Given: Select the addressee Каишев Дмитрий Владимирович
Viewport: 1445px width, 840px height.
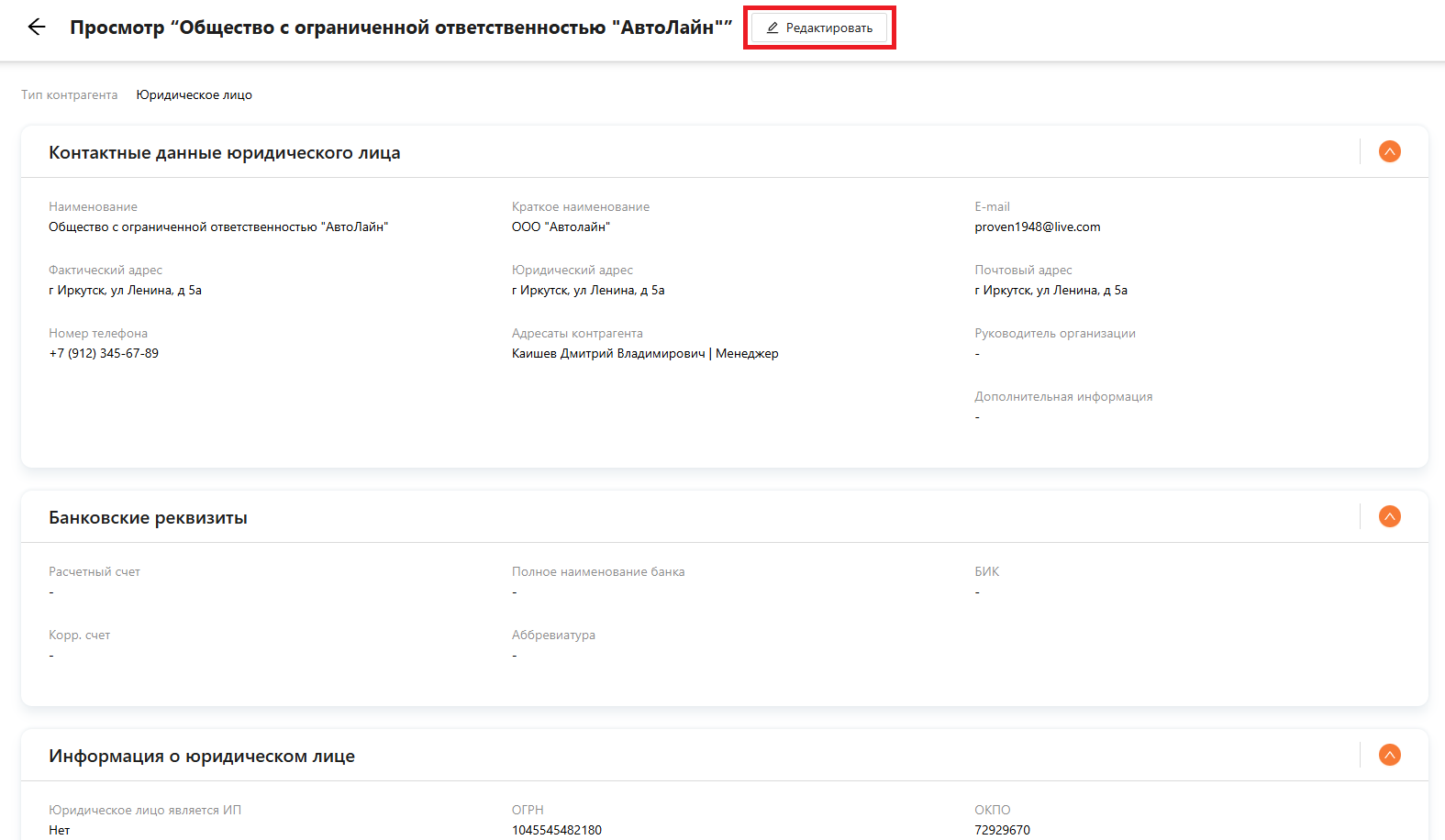Looking at the screenshot, I should click(608, 353).
